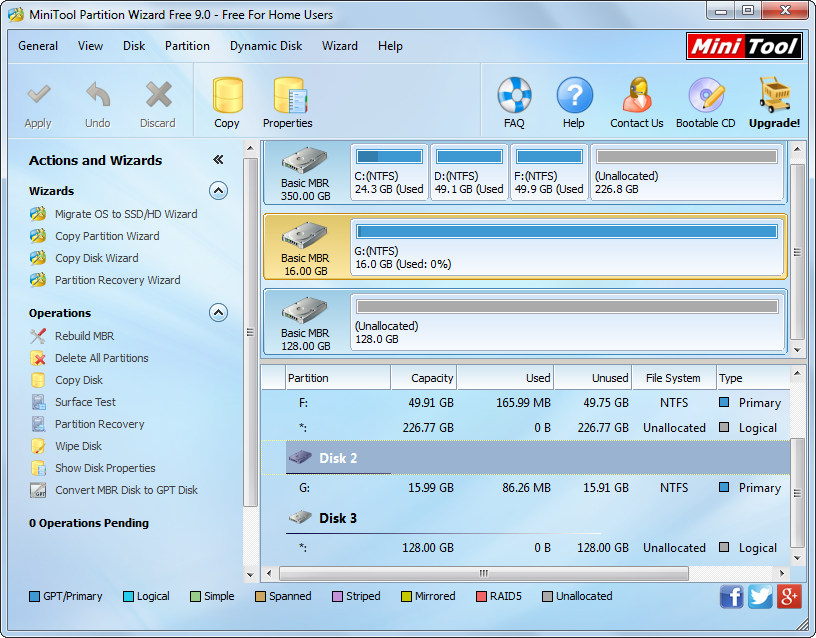Open the Facebook social icon
The height and width of the screenshot is (638, 816).
(x=732, y=596)
